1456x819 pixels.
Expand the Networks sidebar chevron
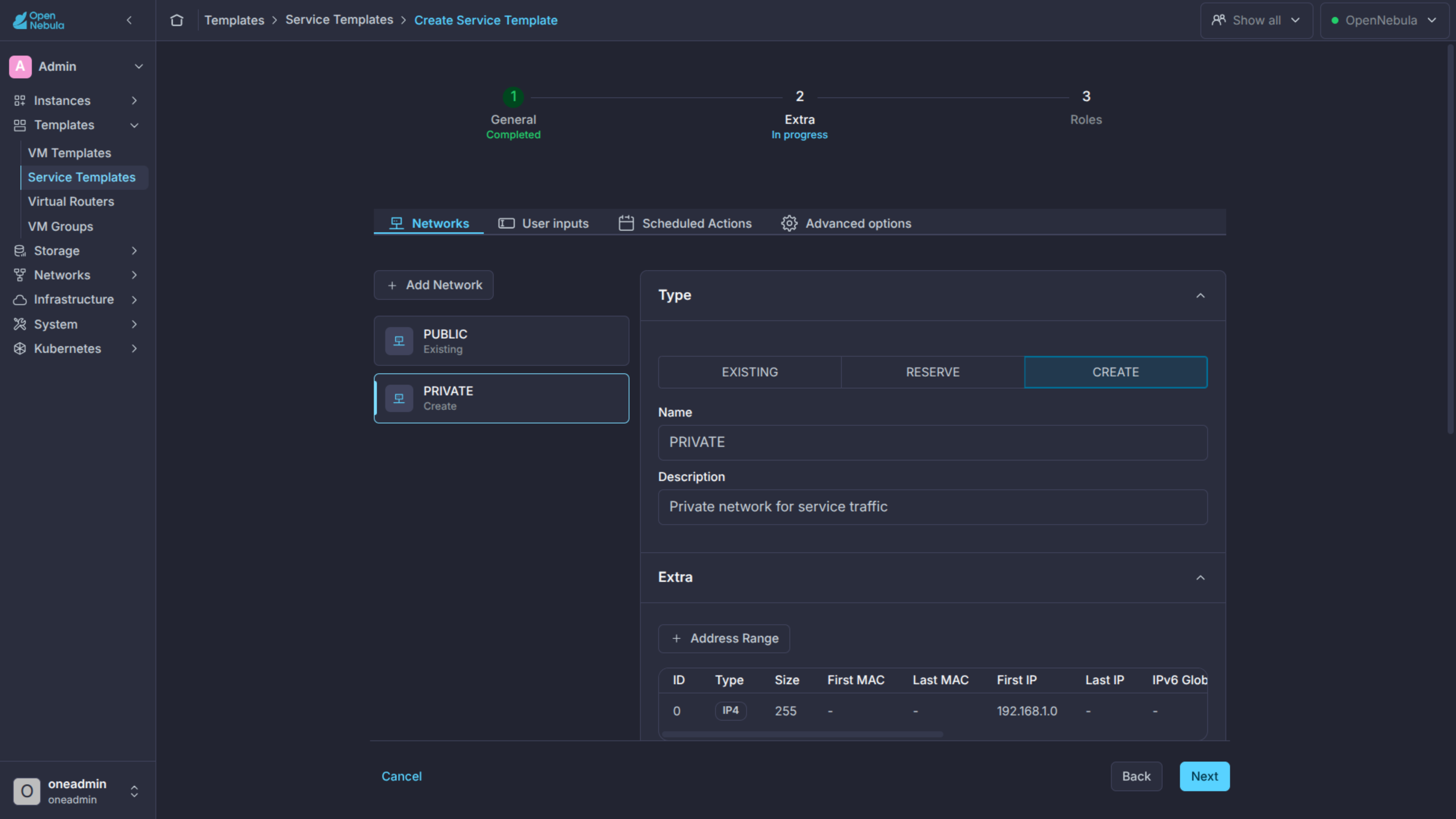[x=134, y=275]
